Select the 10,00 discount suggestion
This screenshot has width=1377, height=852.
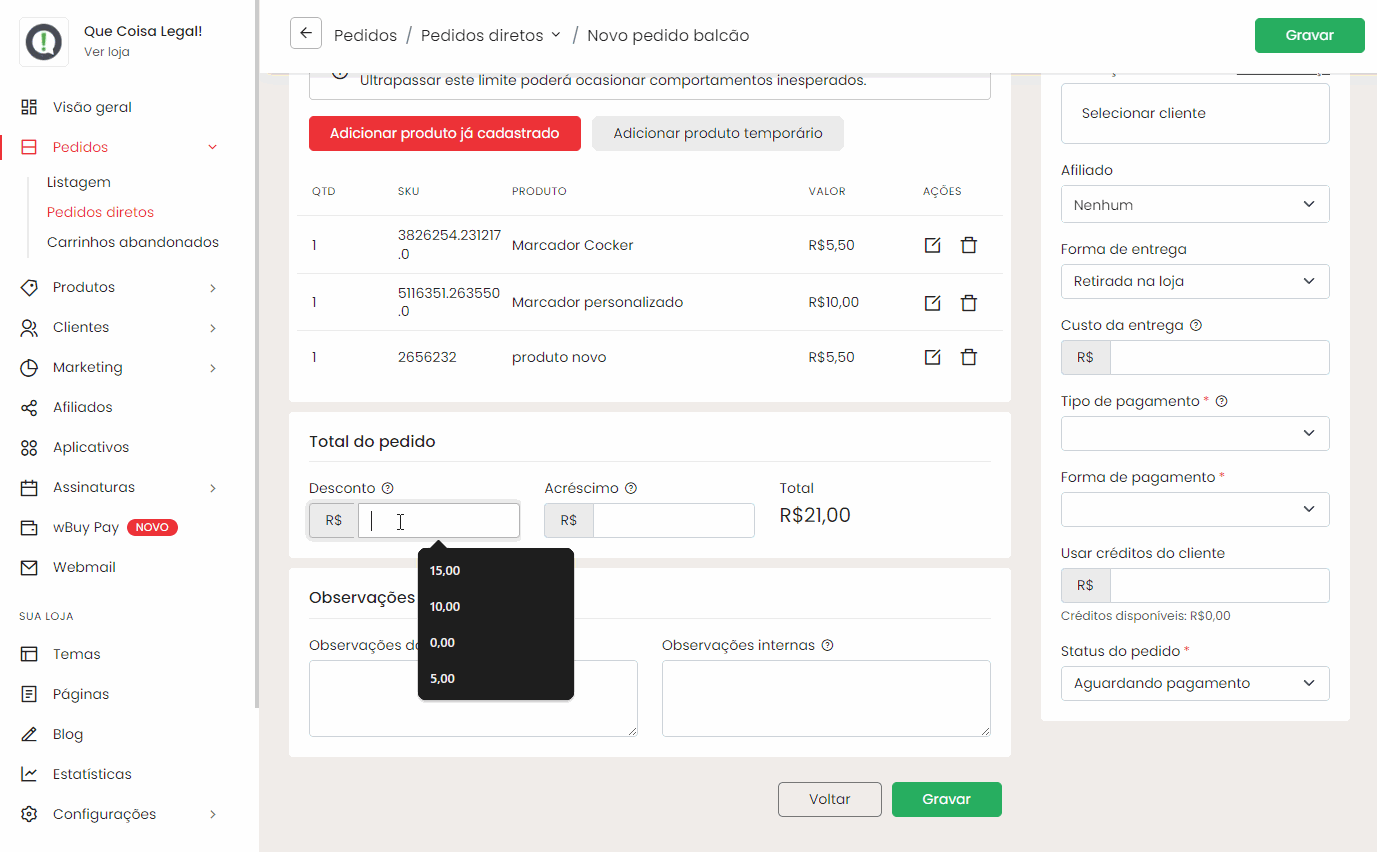[445, 607]
